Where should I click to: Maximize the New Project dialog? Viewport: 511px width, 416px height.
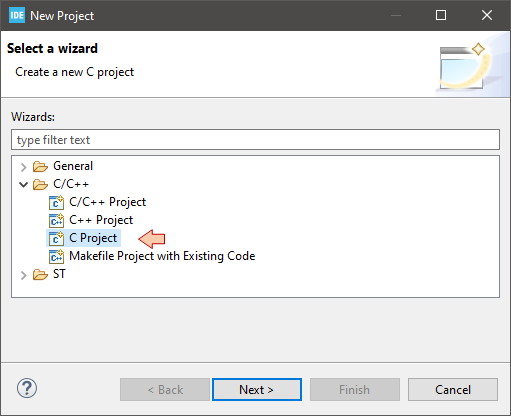pos(441,15)
